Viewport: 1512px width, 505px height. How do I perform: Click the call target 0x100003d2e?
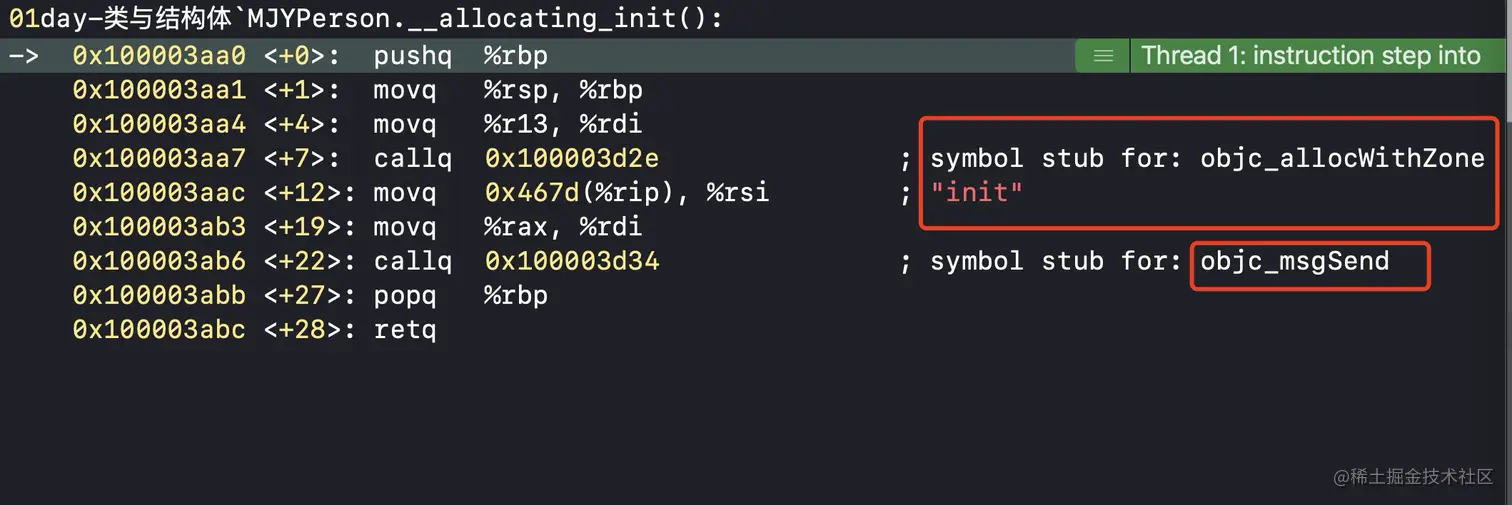click(571, 158)
